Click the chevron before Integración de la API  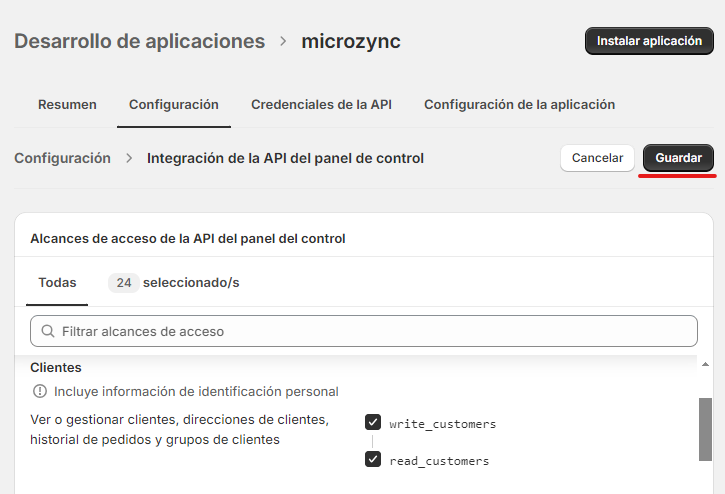pyautogui.click(x=129, y=158)
